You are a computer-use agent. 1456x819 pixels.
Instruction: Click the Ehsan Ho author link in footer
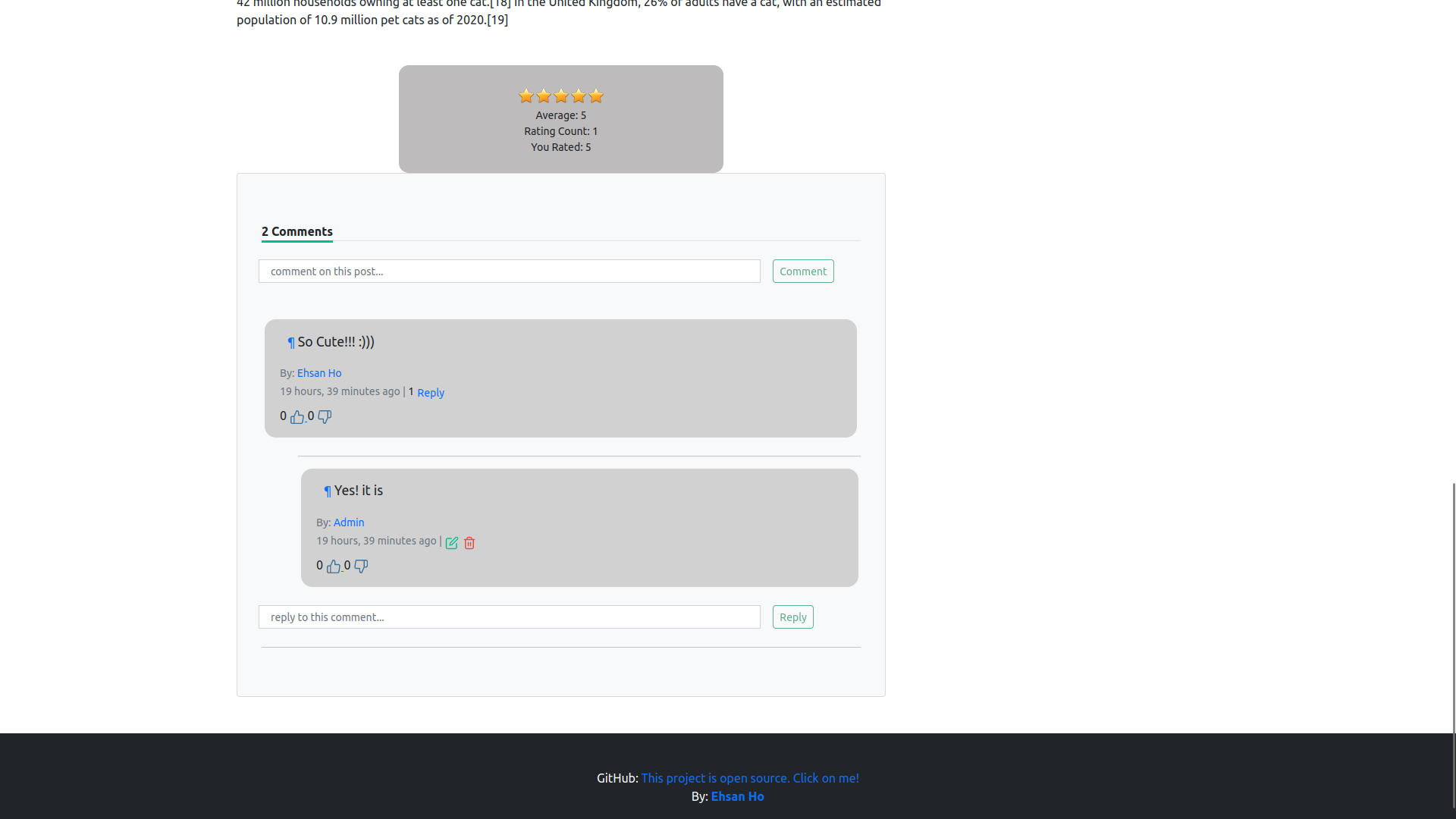coord(738,796)
